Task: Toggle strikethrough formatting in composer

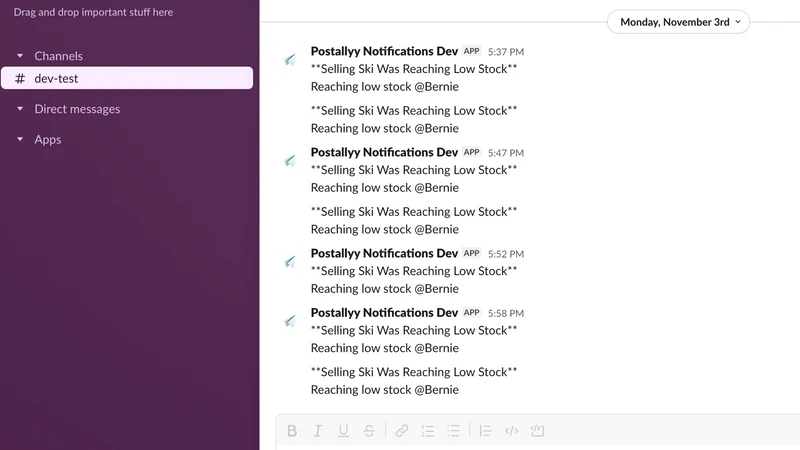Action: [x=369, y=431]
